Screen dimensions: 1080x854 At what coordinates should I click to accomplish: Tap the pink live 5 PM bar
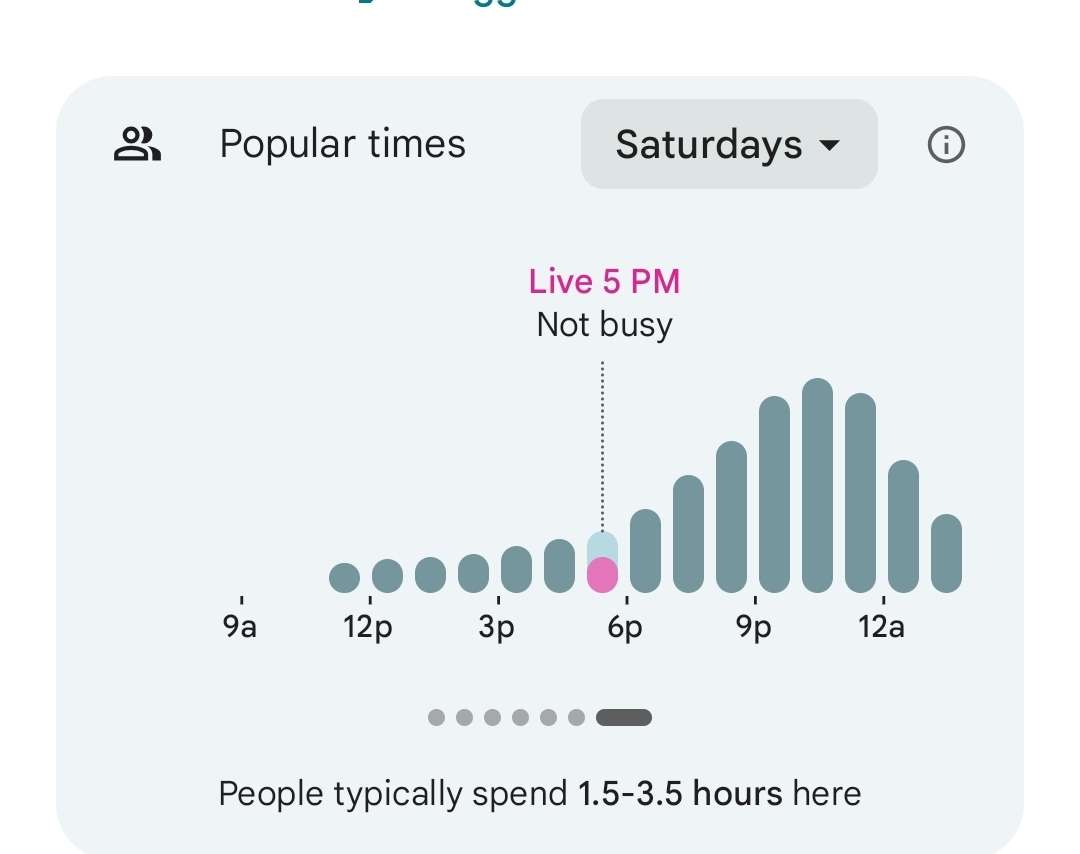coord(602,575)
